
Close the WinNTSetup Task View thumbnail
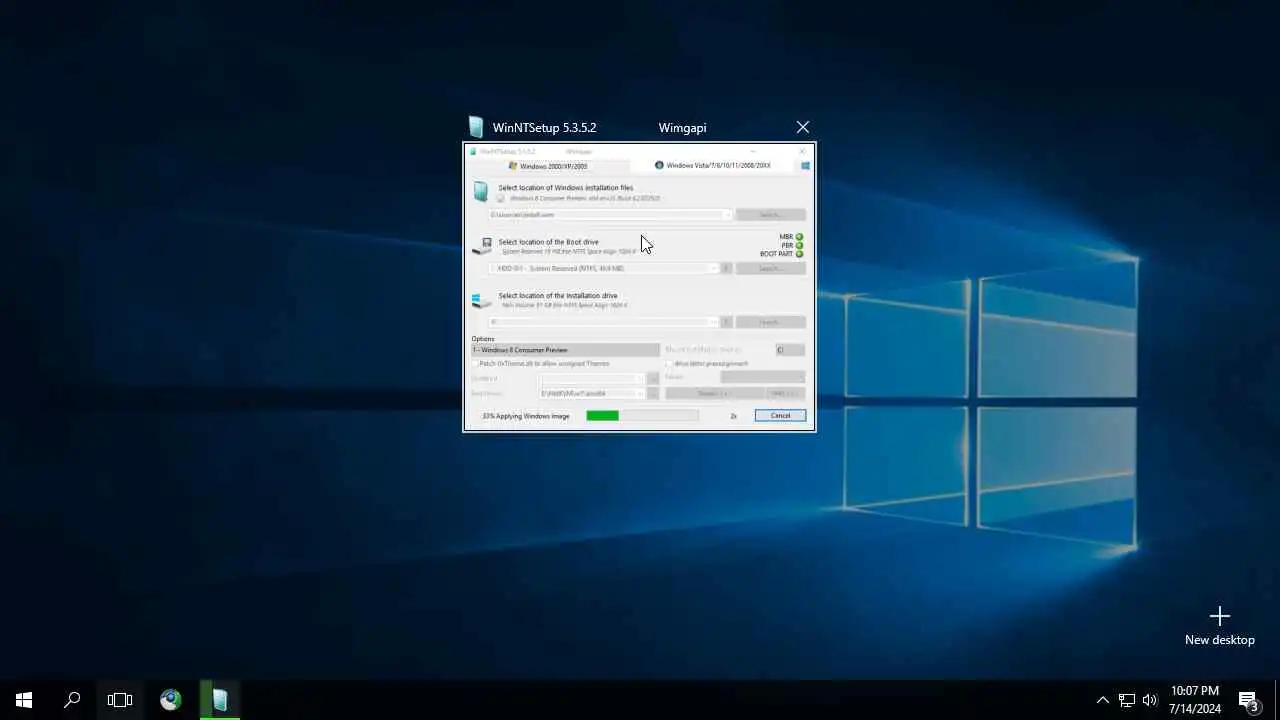click(x=803, y=127)
